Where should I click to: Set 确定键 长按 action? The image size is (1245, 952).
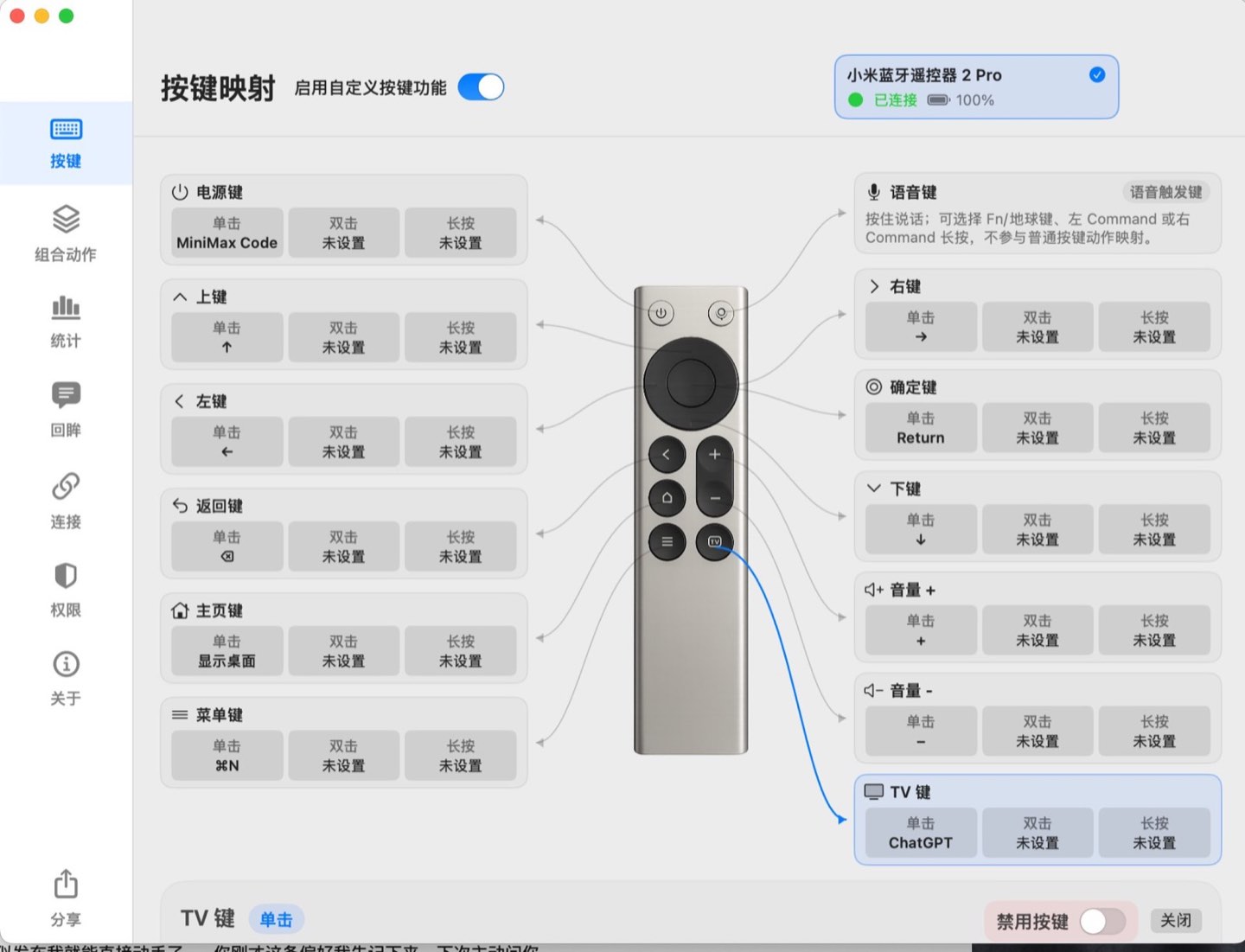[x=1155, y=428]
